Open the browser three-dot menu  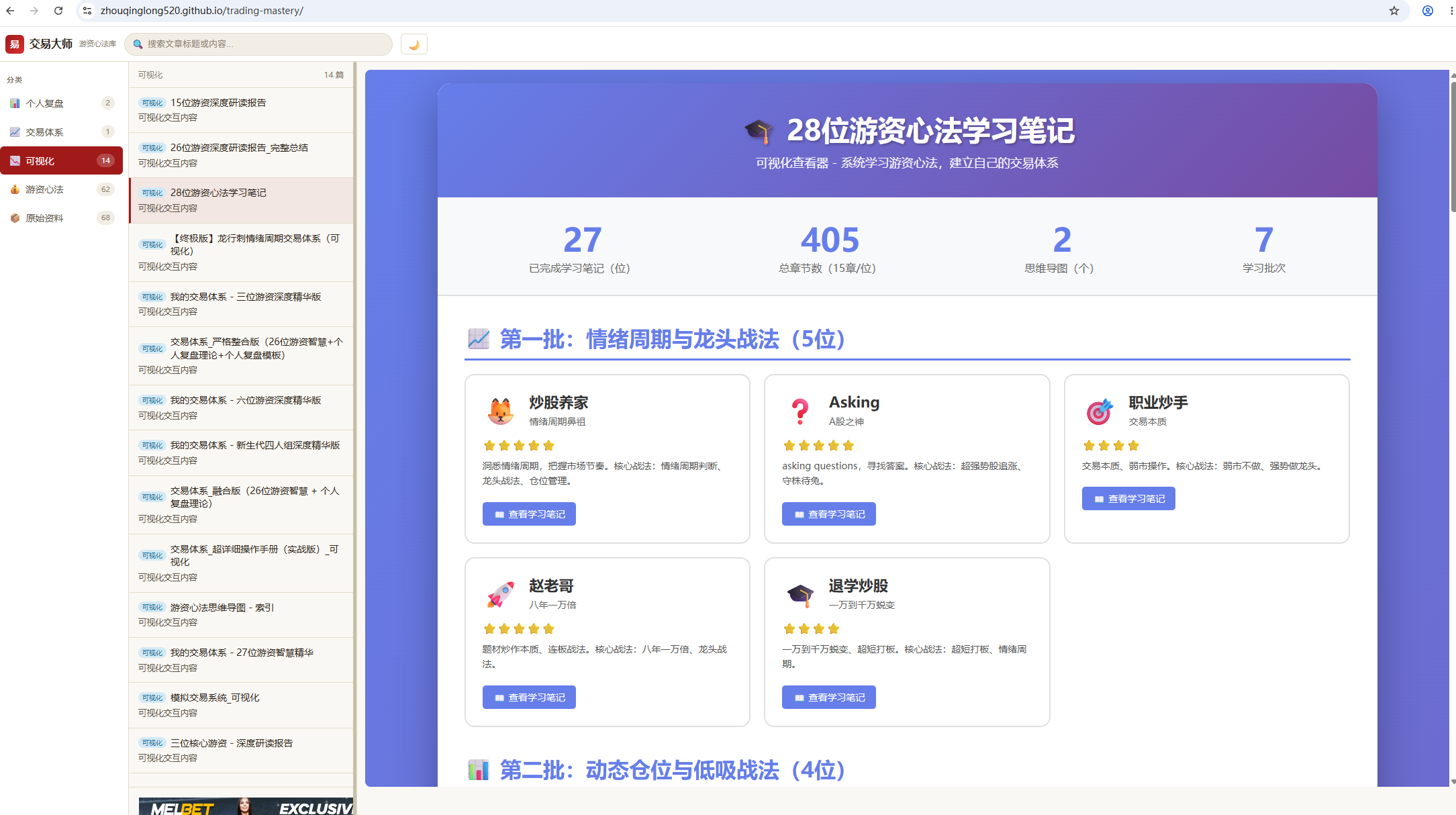click(x=1451, y=11)
